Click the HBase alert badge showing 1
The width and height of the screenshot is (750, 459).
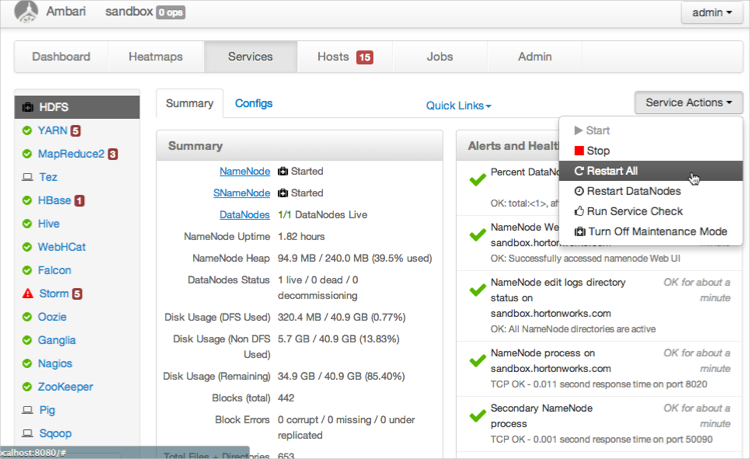[x=80, y=201]
